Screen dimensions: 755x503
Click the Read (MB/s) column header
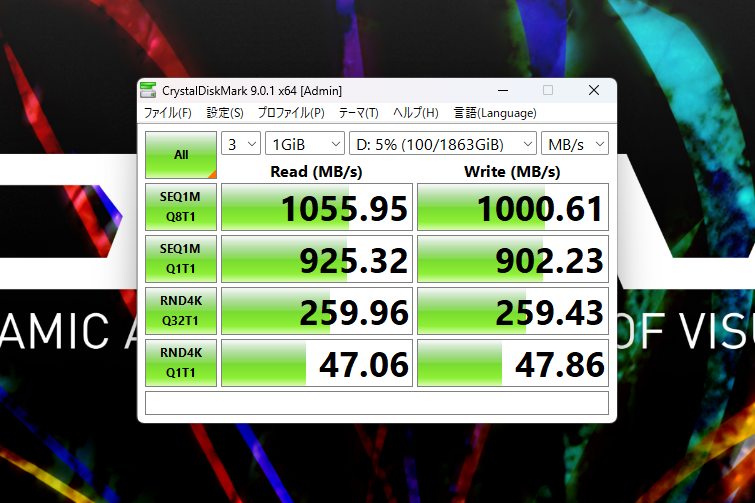coord(316,172)
